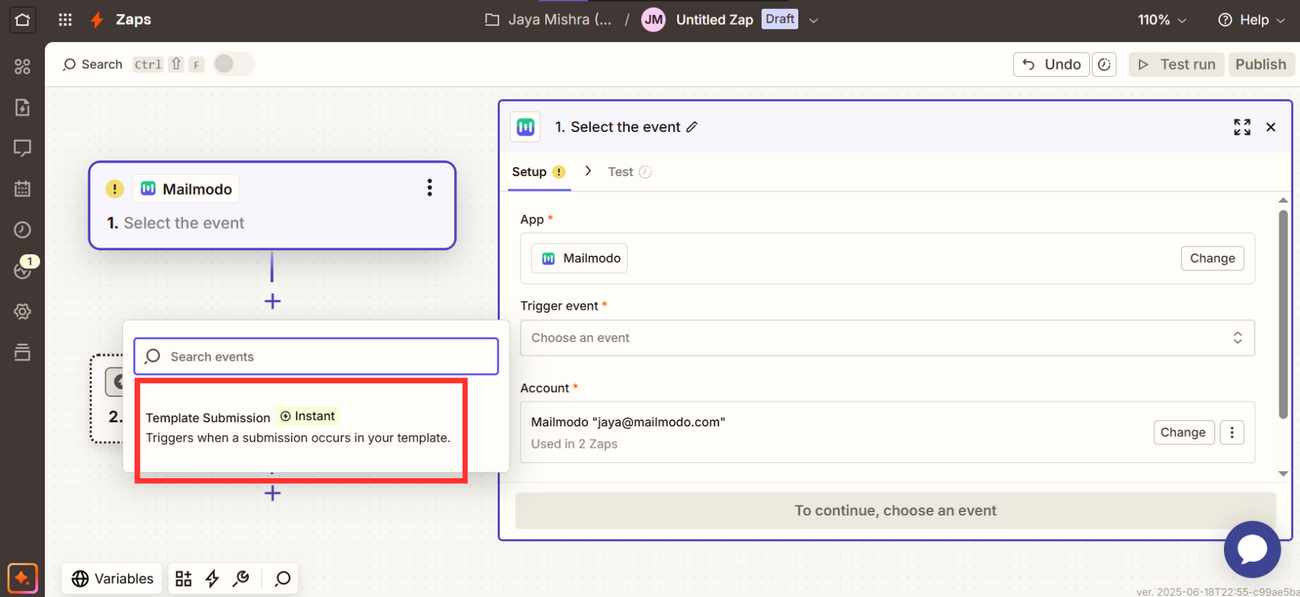This screenshot has height=597, width=1300.
Task: Open the Trigger event dropdown
Action: tap(887, 338)
